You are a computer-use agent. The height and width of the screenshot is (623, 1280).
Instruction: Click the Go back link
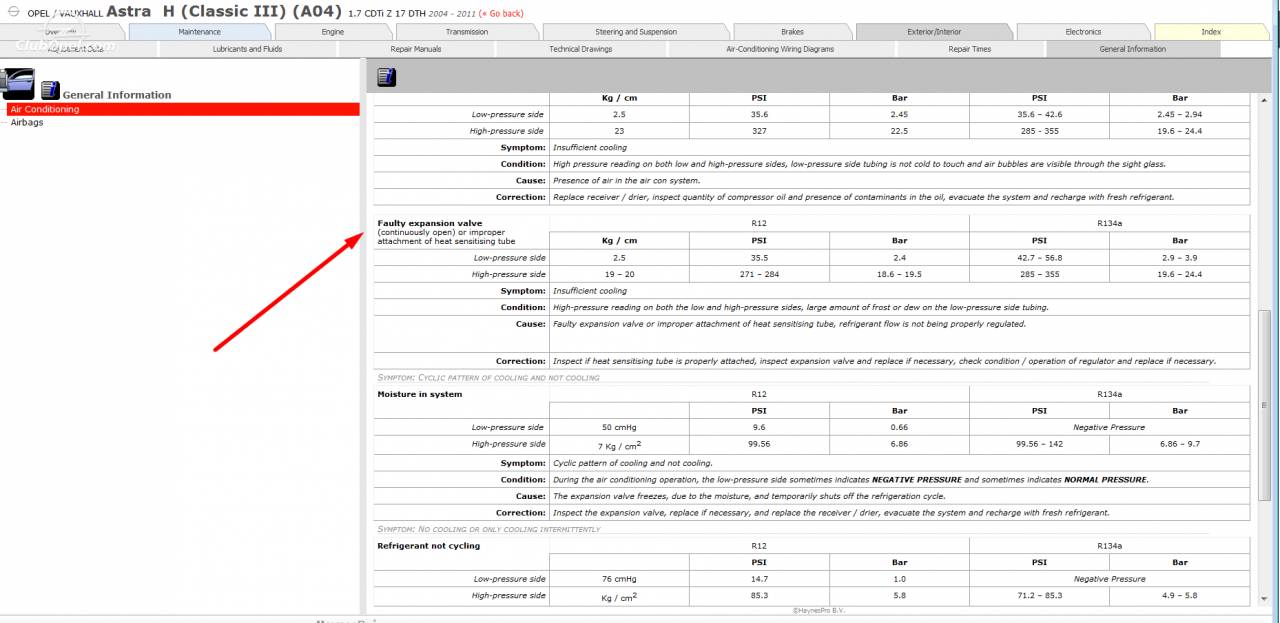[502, 14]
